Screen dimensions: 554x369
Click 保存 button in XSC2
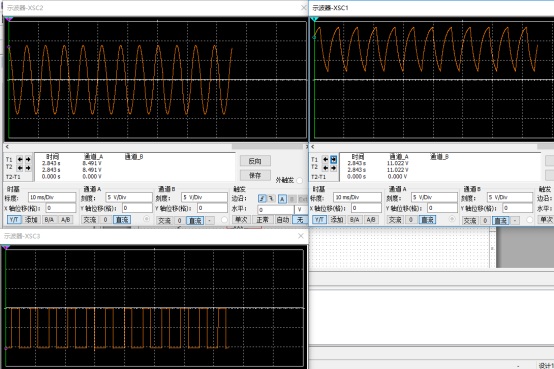[255, 175]
